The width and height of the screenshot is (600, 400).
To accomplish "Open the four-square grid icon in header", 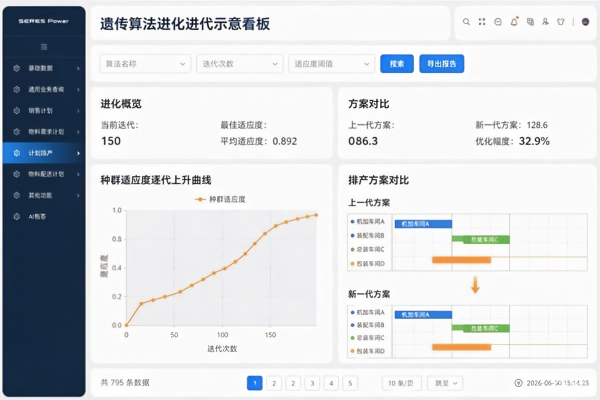I will pos(482,22).
